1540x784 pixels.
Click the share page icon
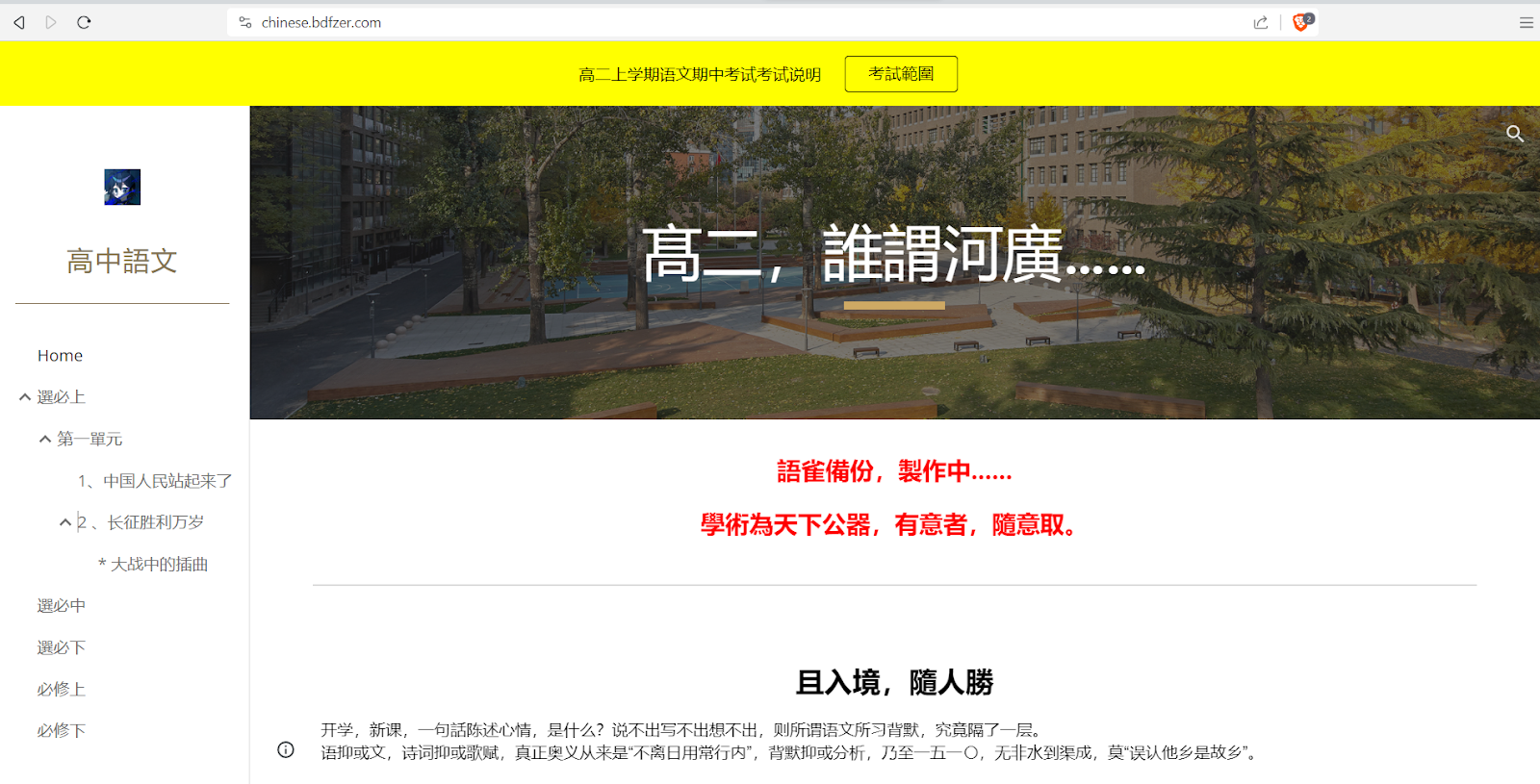coord(1260,22)
